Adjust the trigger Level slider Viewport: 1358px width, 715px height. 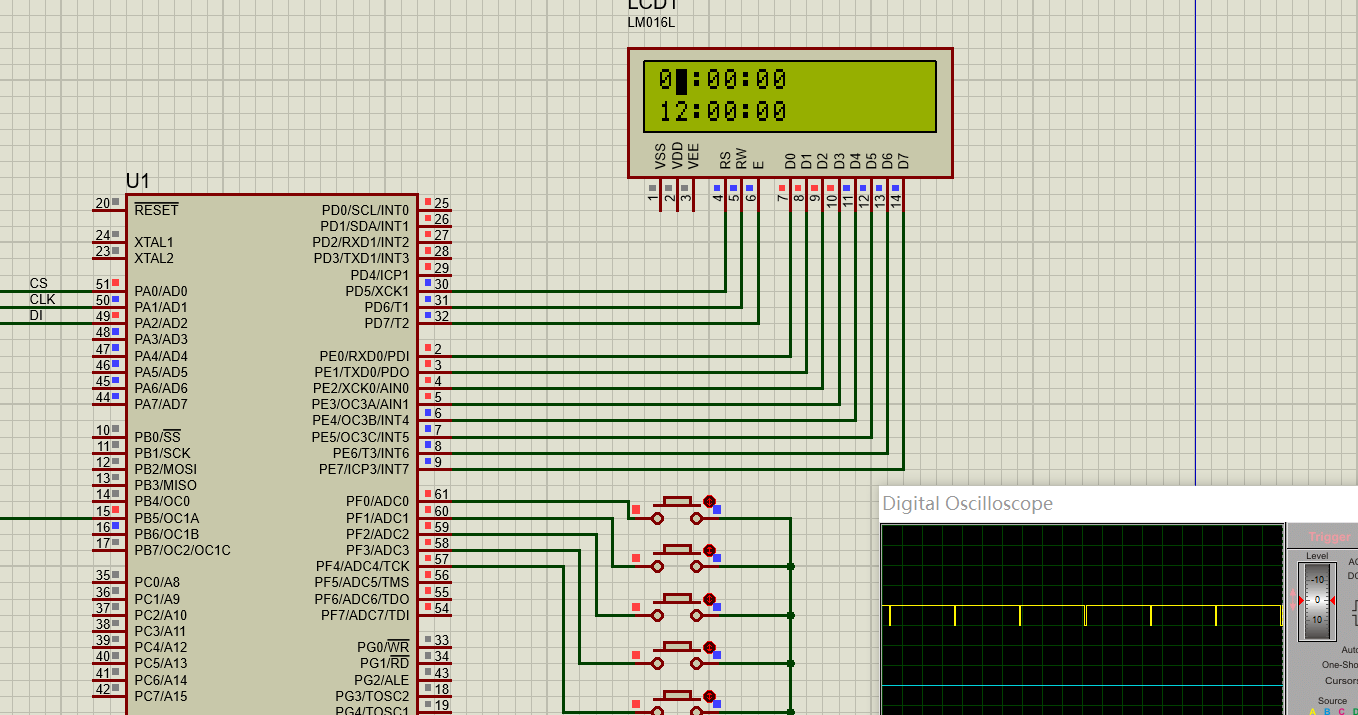[1318, 600]
